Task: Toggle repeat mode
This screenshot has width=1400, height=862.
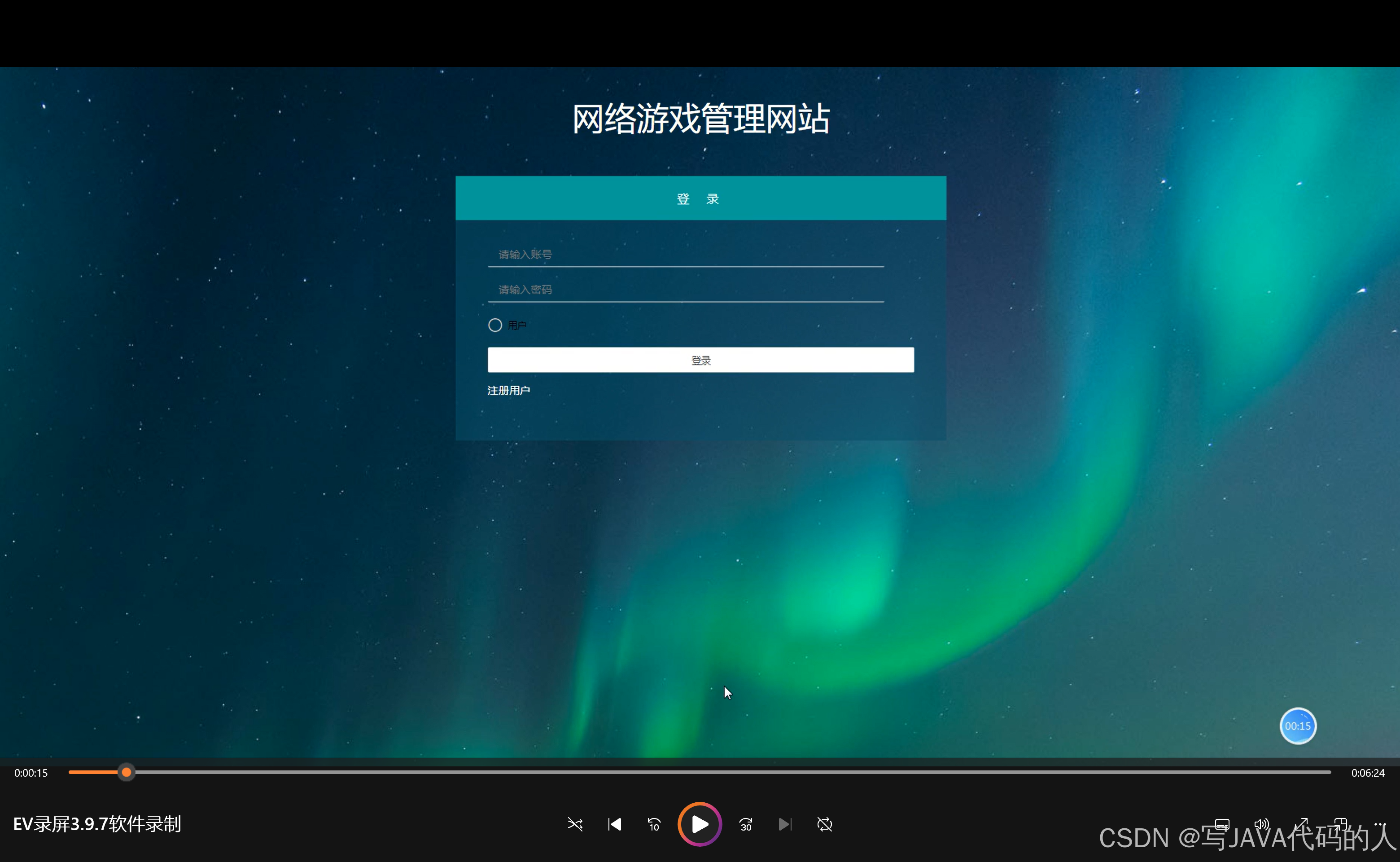Action: tap(824, 824)
